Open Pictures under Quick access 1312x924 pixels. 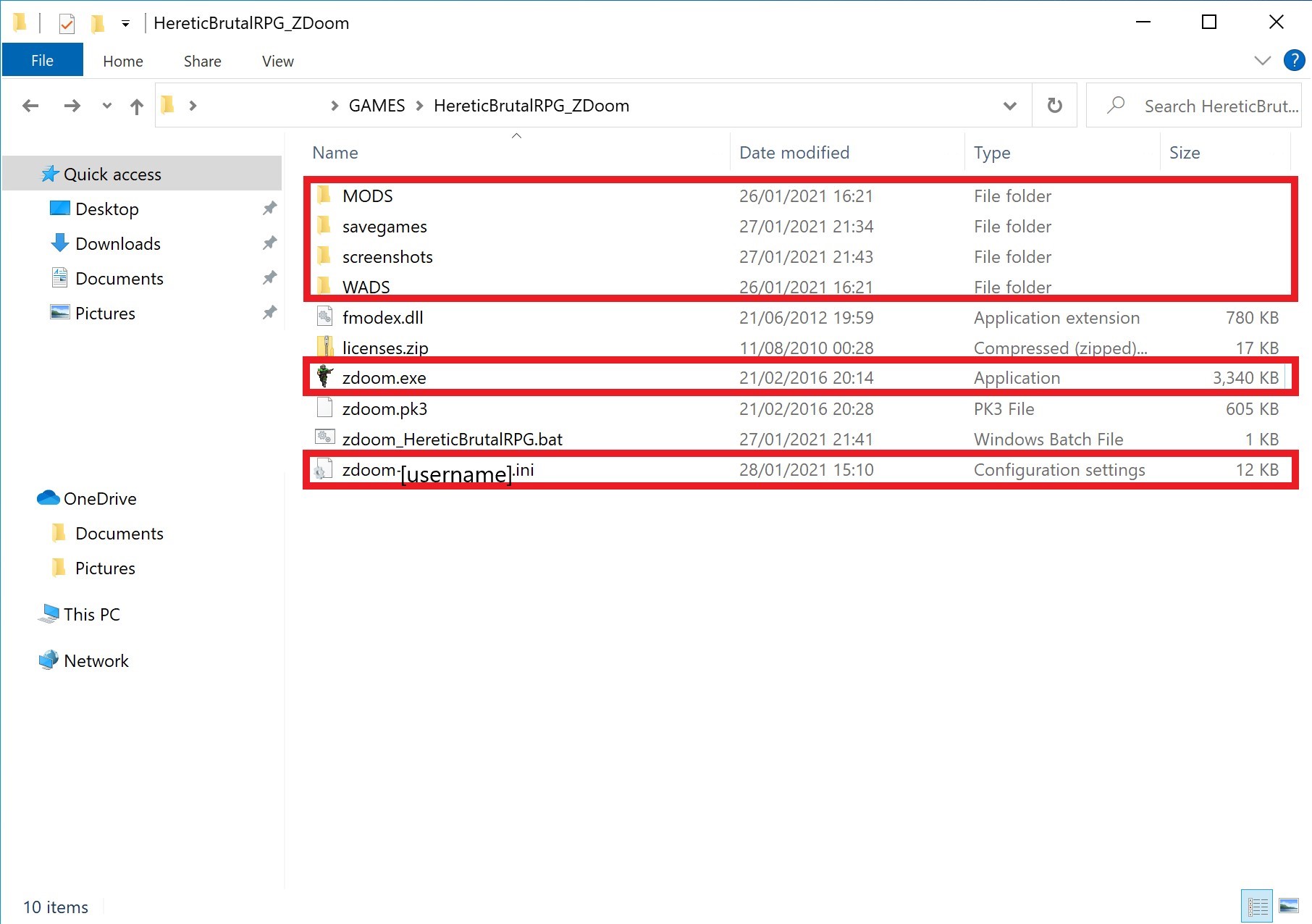click(105, 314)
